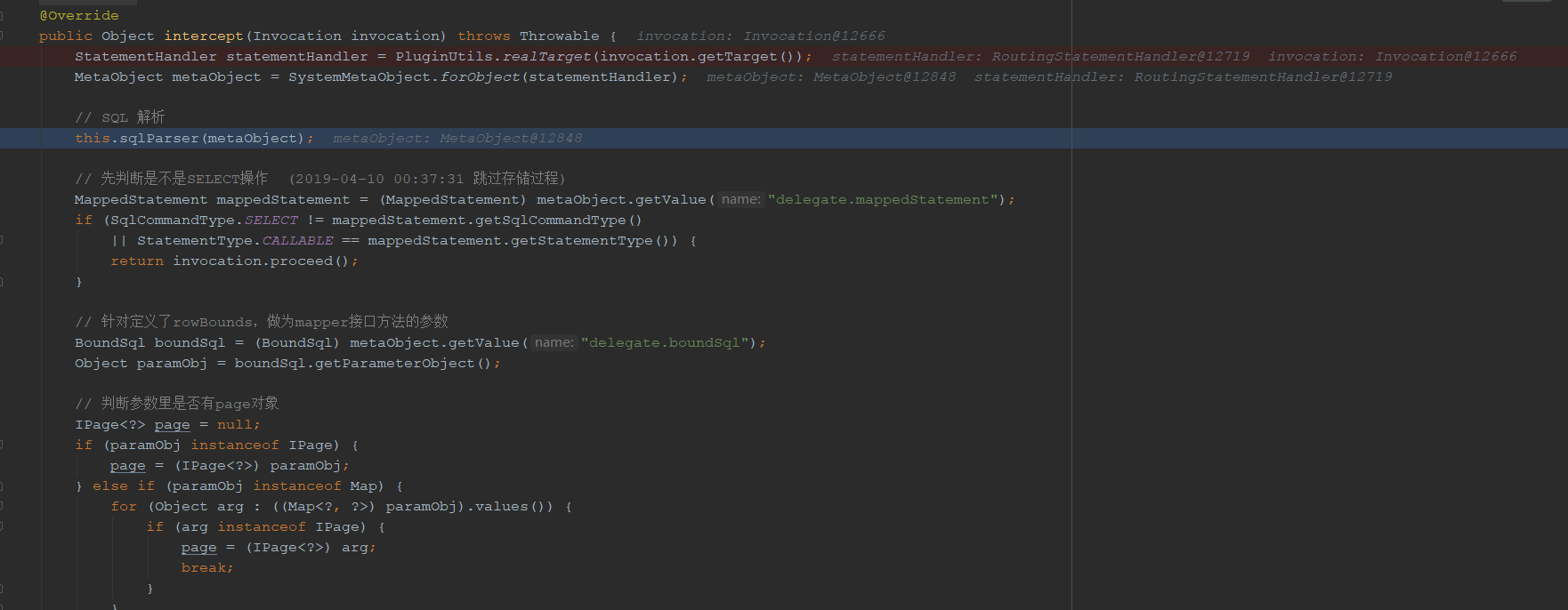Viewport: 1568px width, 610px height.
Task: Collapse the intercept method fold marker
Action: coord(3,36)
